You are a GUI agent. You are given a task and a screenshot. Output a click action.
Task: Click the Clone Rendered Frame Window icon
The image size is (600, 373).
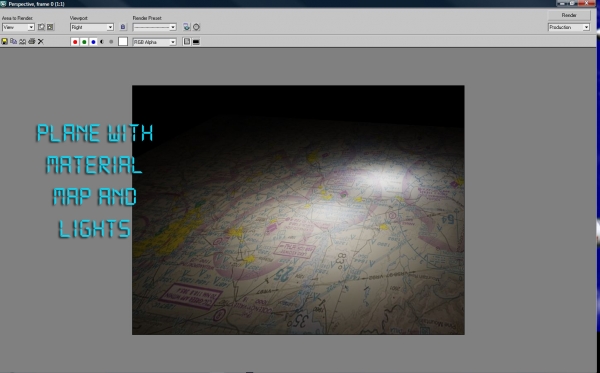(x=23, y=41)
